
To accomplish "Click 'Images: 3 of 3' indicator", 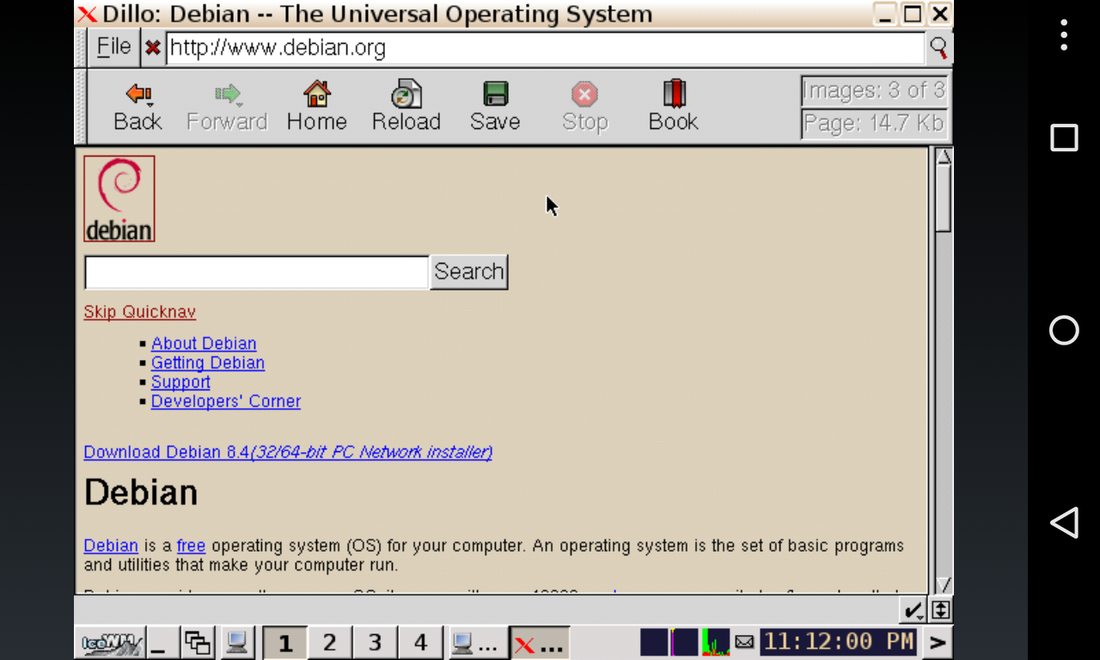I will coord(874,90).
